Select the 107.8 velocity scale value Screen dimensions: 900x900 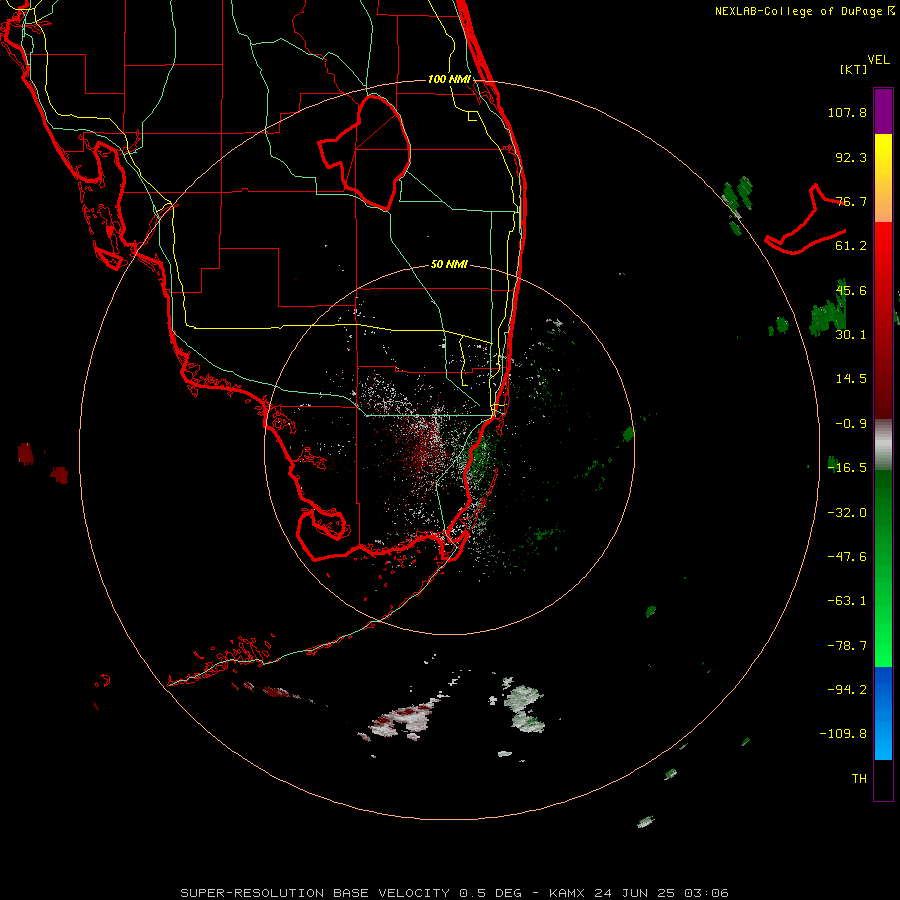[x=847, y=112]
